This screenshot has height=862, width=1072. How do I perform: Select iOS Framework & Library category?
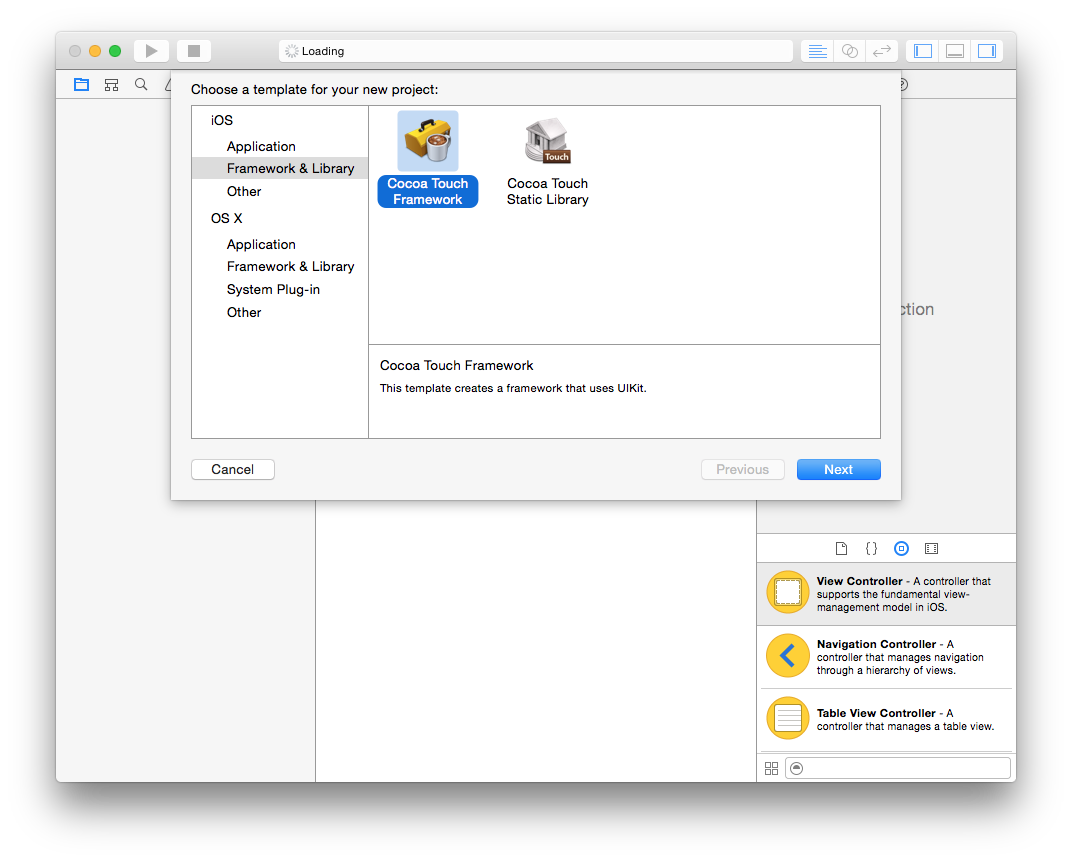280,168
